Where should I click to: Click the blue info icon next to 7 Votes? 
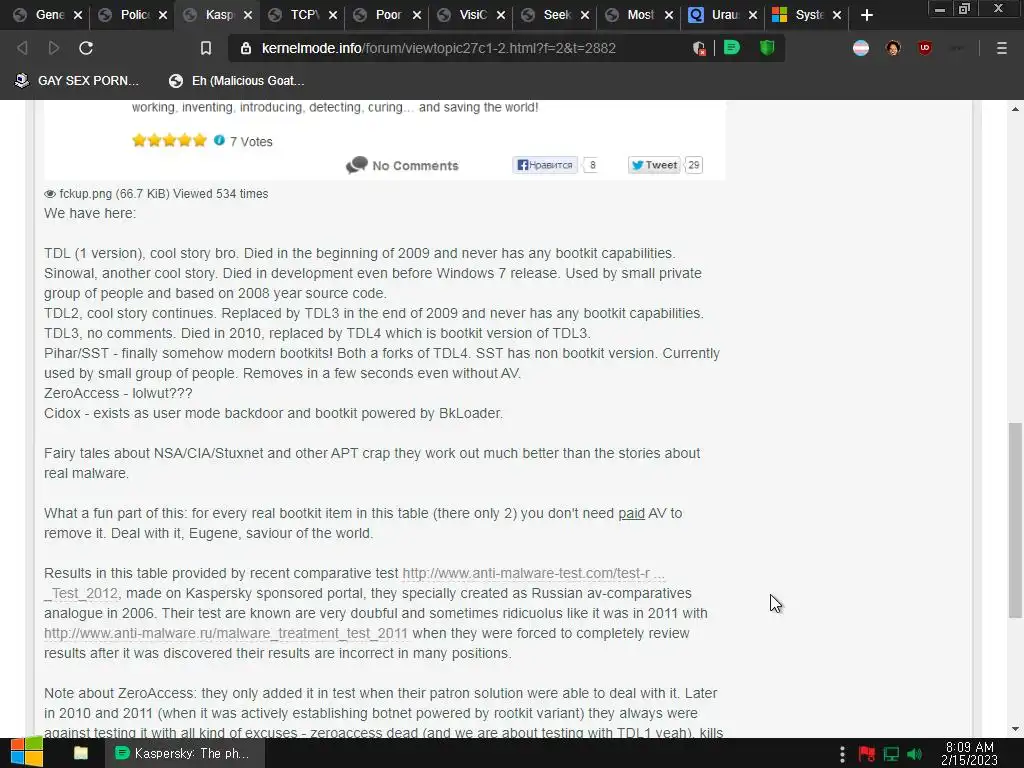pyautogui.click(x=219, y=140)
